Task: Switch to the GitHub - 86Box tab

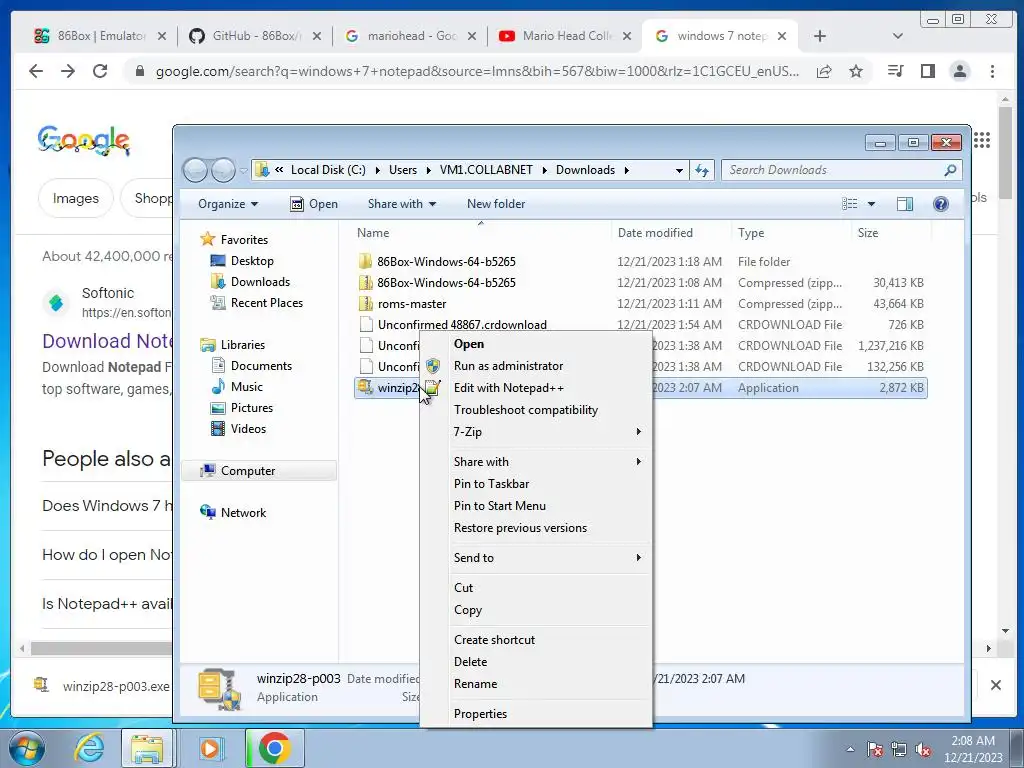Action: pos(255,36)
